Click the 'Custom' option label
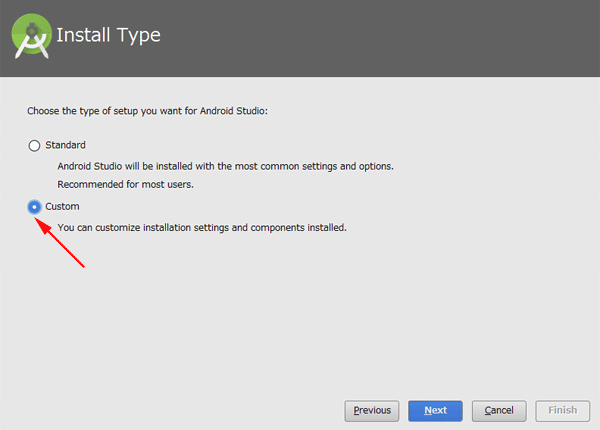 pyautogui.click(x=62, y=206)
